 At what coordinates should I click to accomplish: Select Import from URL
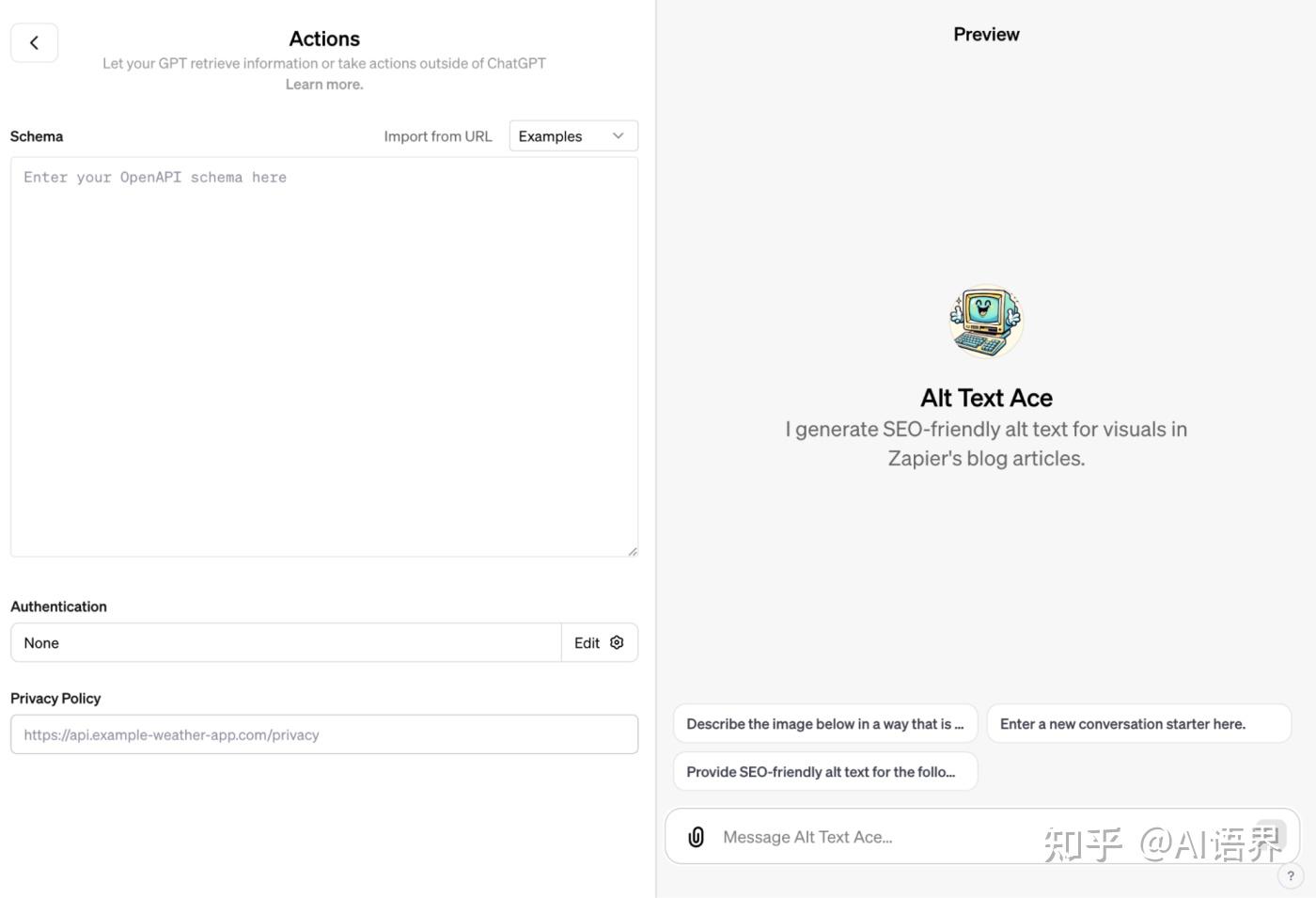437,135
